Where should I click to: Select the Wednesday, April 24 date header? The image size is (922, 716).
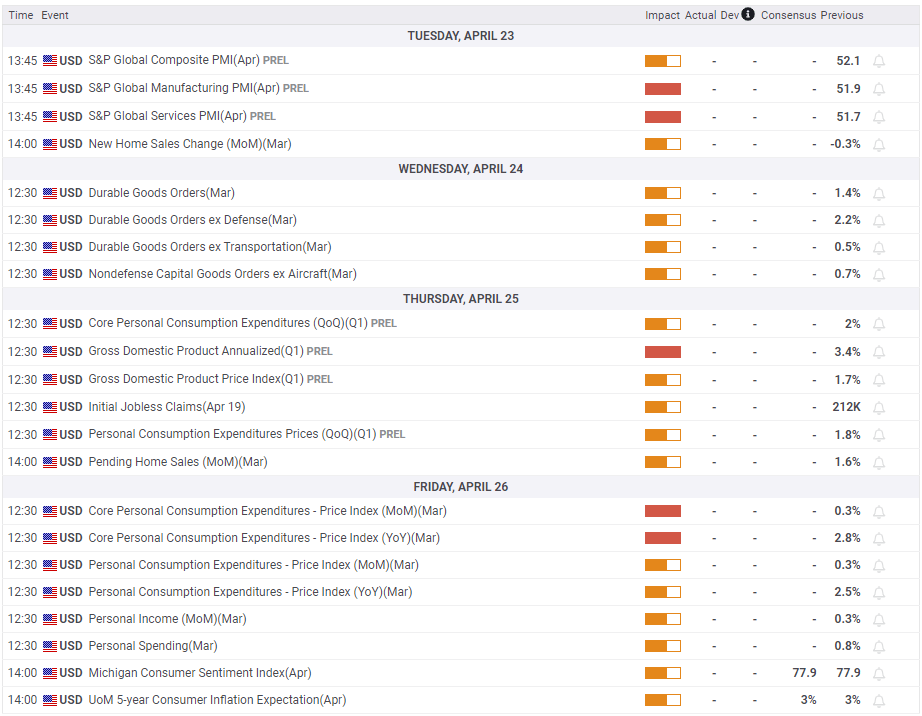coord(460,169)
